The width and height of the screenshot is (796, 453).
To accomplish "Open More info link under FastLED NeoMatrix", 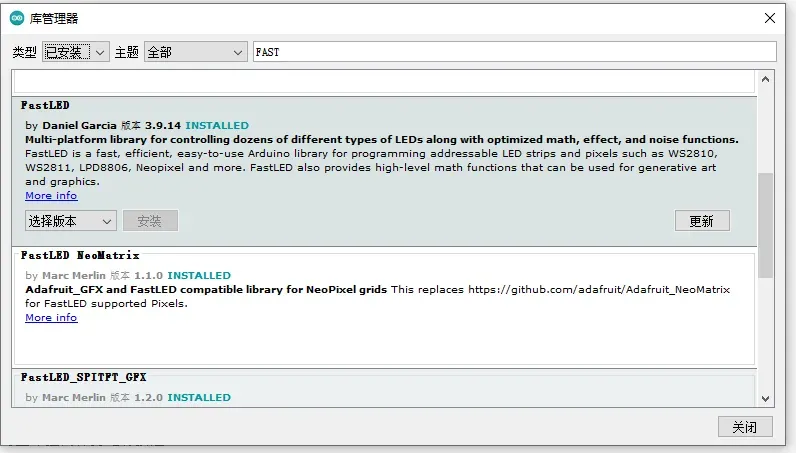I will coord(51,318).
